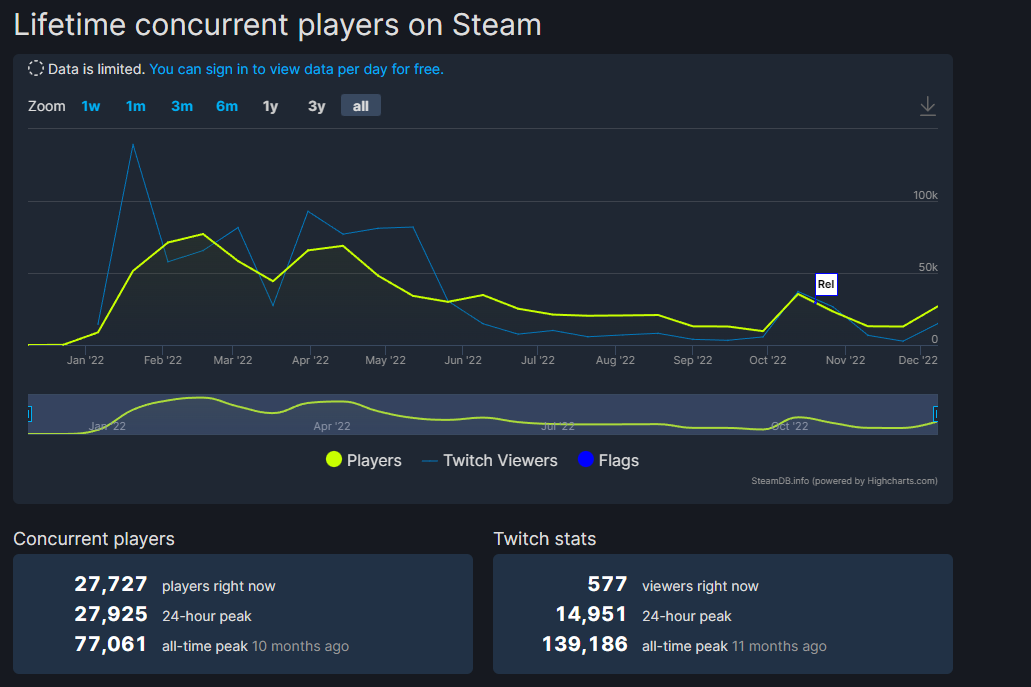Click the 77,061 all-time peak value
The height and width of the screenshot is (687, 1031).
(110, 644)
